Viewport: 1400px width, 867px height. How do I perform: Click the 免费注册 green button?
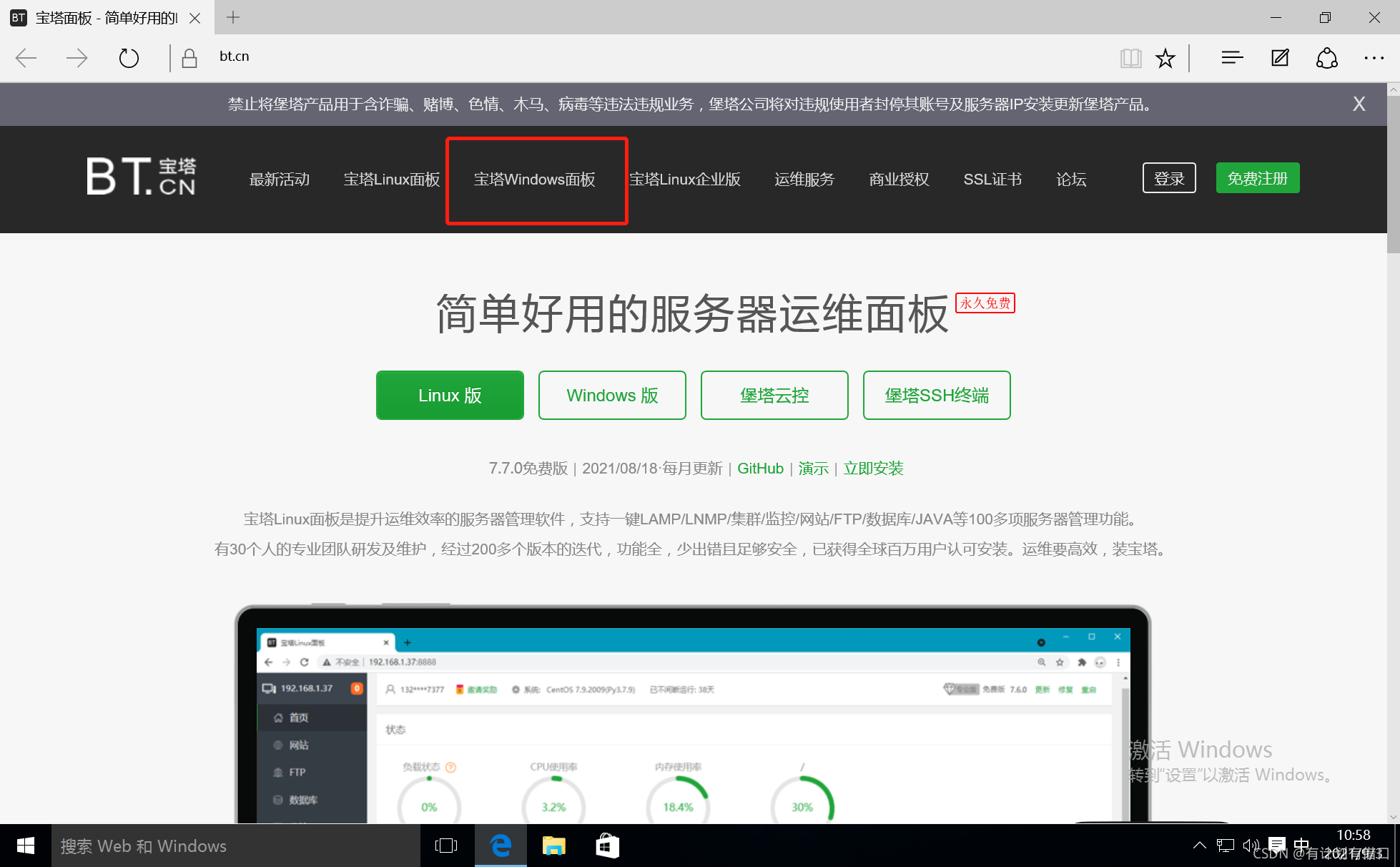pos(1257,178)
